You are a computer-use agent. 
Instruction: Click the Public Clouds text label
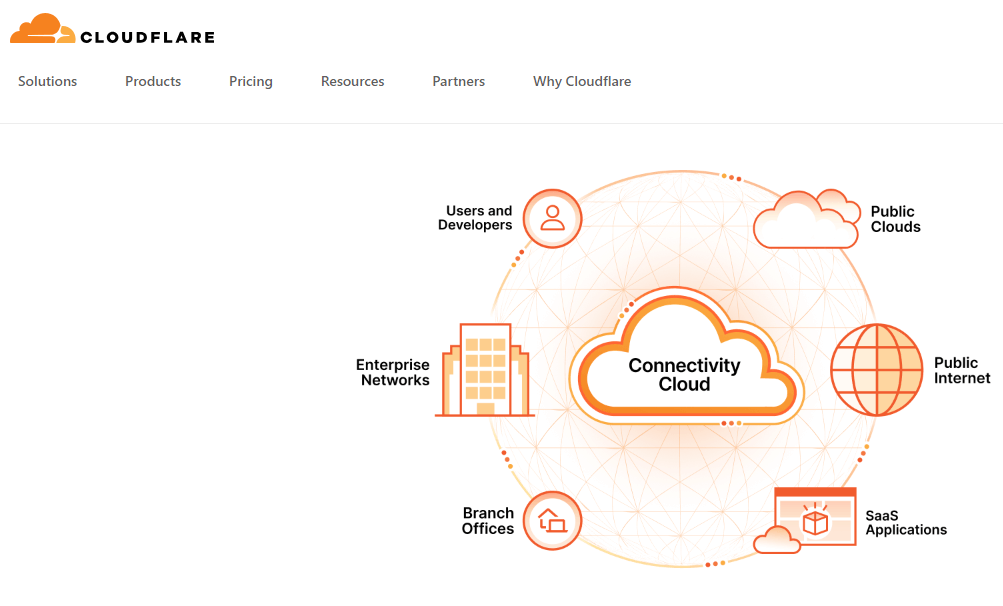(894, 219)
